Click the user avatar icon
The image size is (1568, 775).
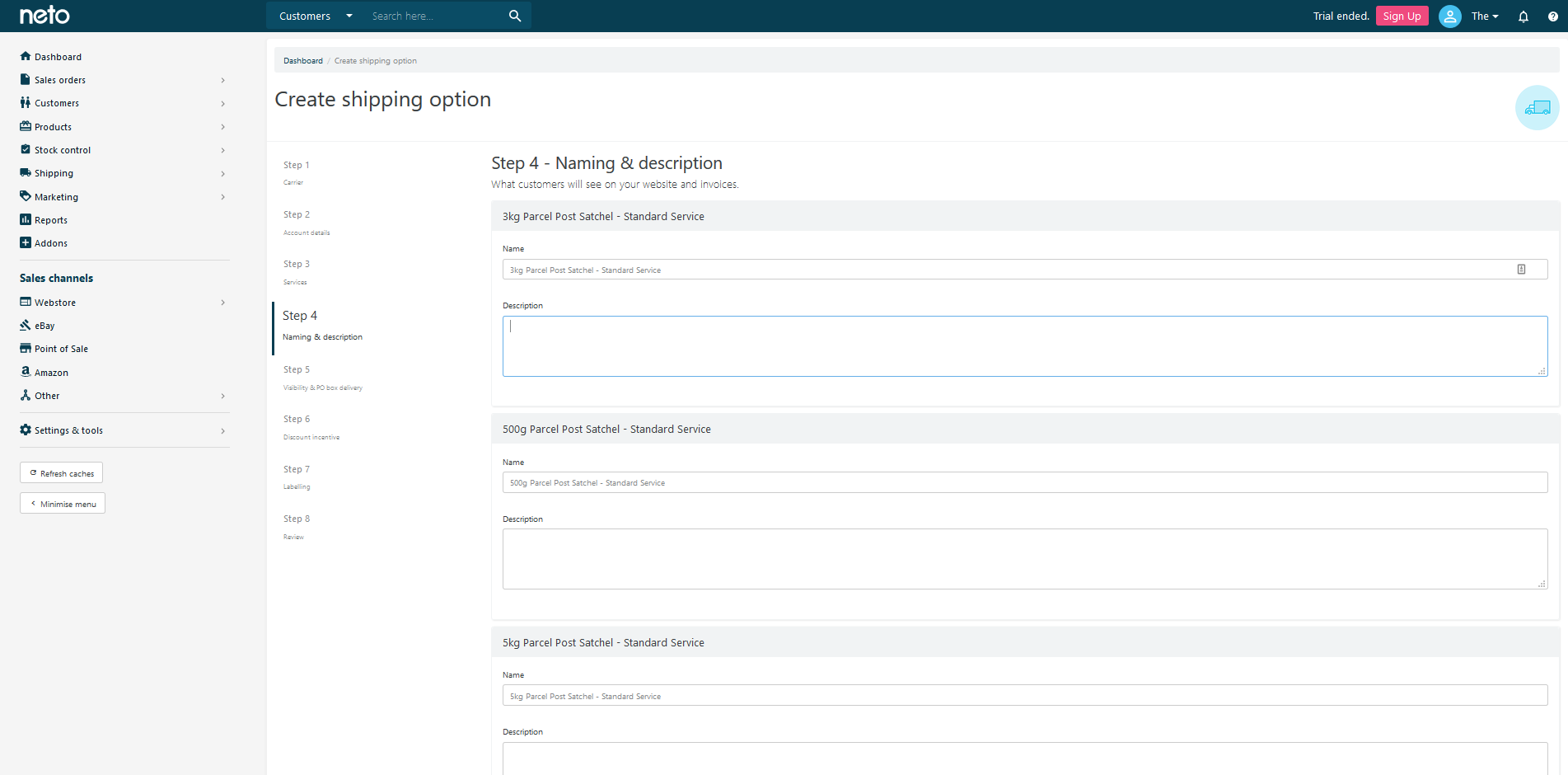pyautogui.click(x=1450, y=16)
